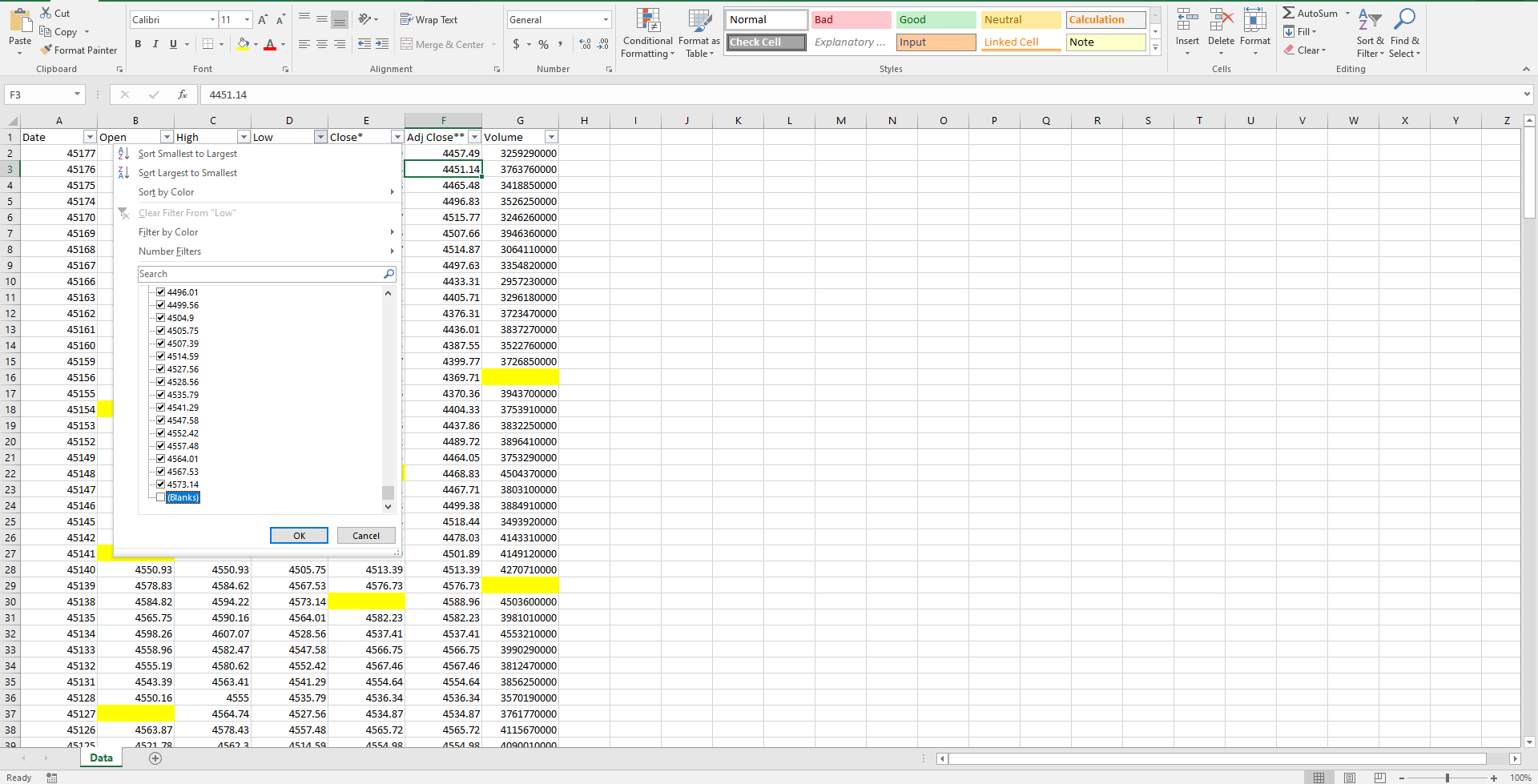Open Conditional Formatting menu

648,33
